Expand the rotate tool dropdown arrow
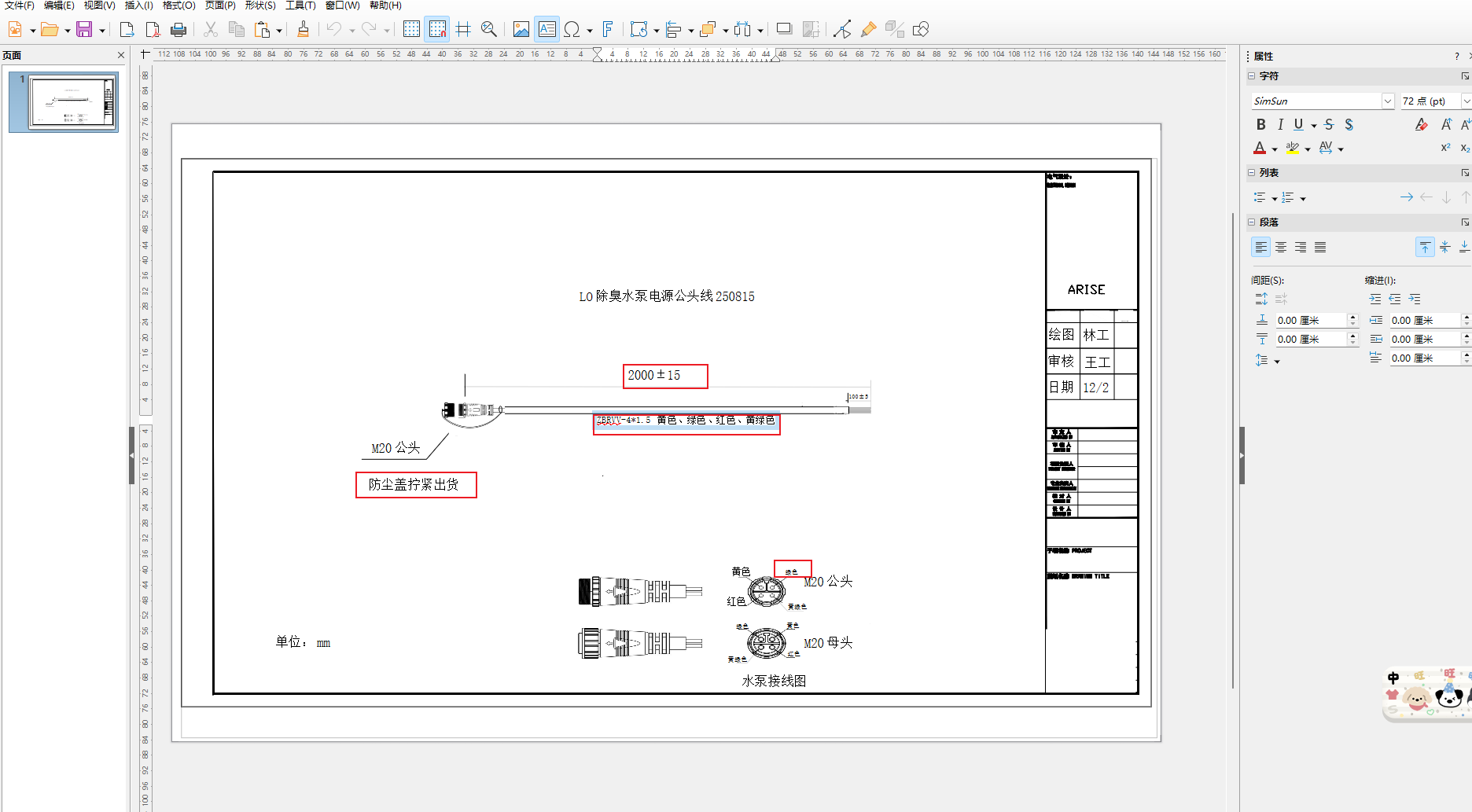Image resolution: width=1472 pixels, height=812 pixels. tap(656, 31)
